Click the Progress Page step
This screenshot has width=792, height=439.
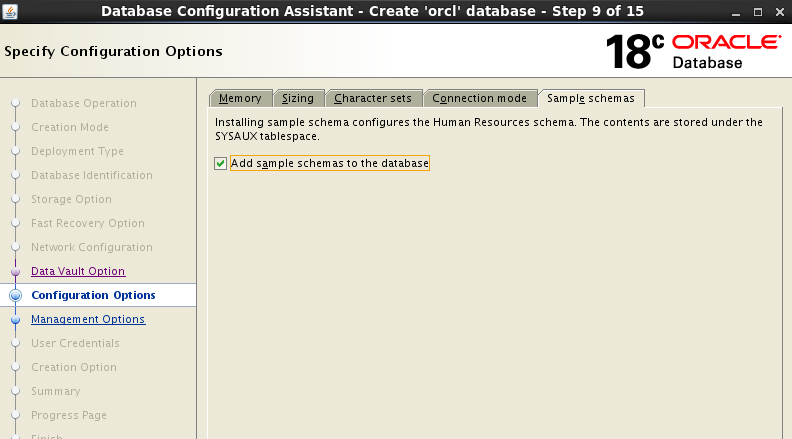click(x=69, y=415)
